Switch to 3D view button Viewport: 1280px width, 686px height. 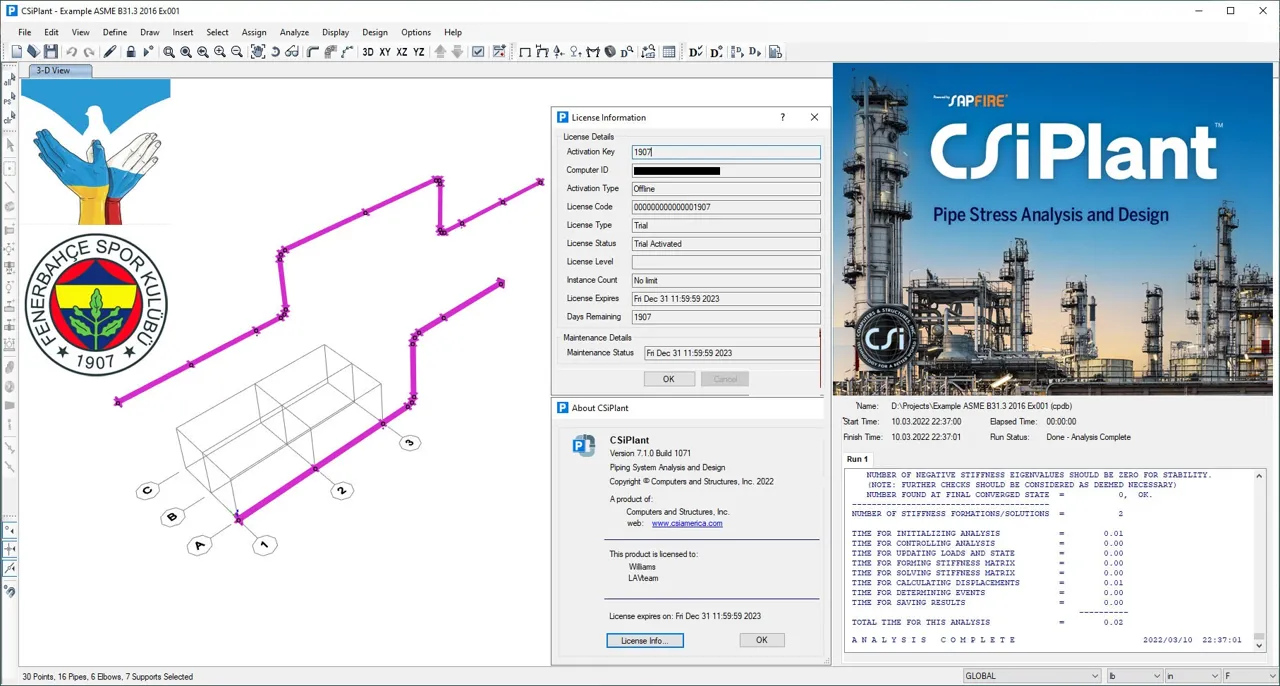point(368,52)
